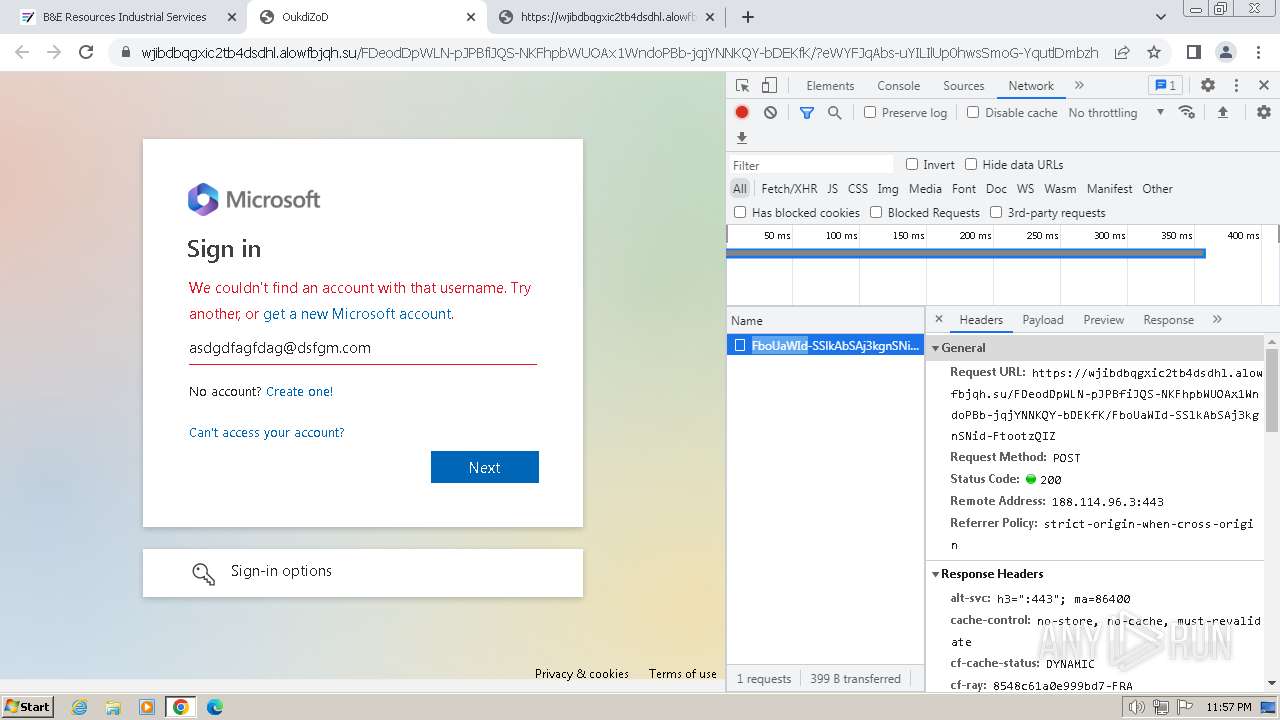Open the Payload tab
The image size is (1280, 720).
[x=1043, y=320]
